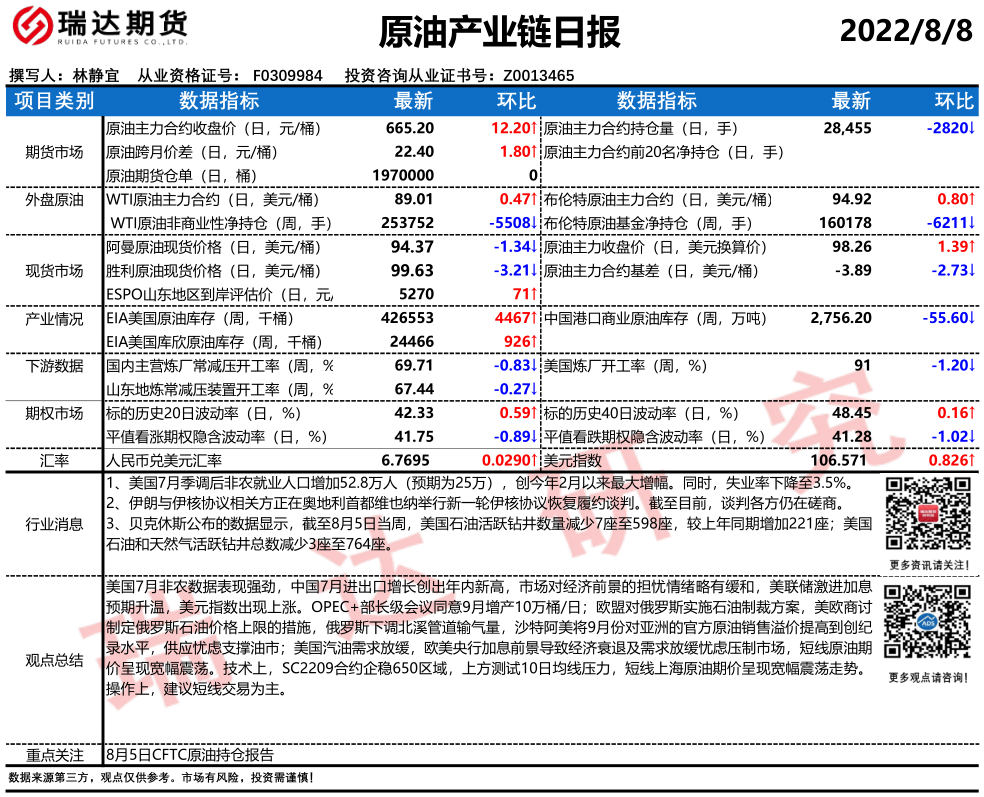984x797 pixels.
Task: Select the 期货市场 category cell
Action: point(55,152)
